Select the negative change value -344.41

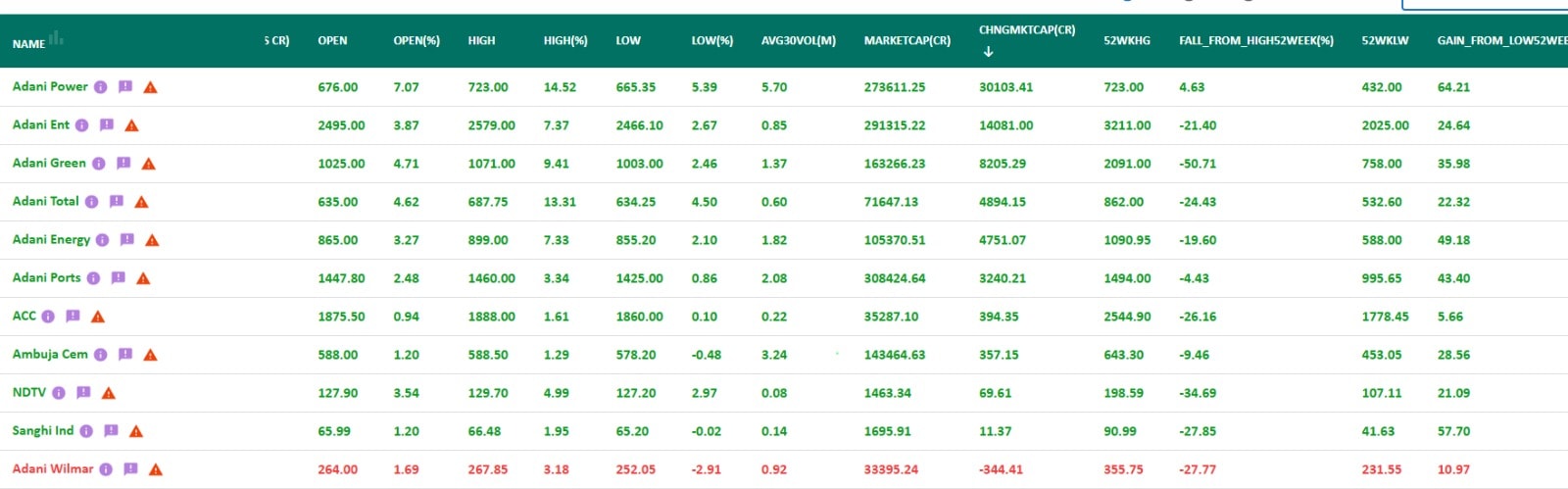pos(1001,469)
